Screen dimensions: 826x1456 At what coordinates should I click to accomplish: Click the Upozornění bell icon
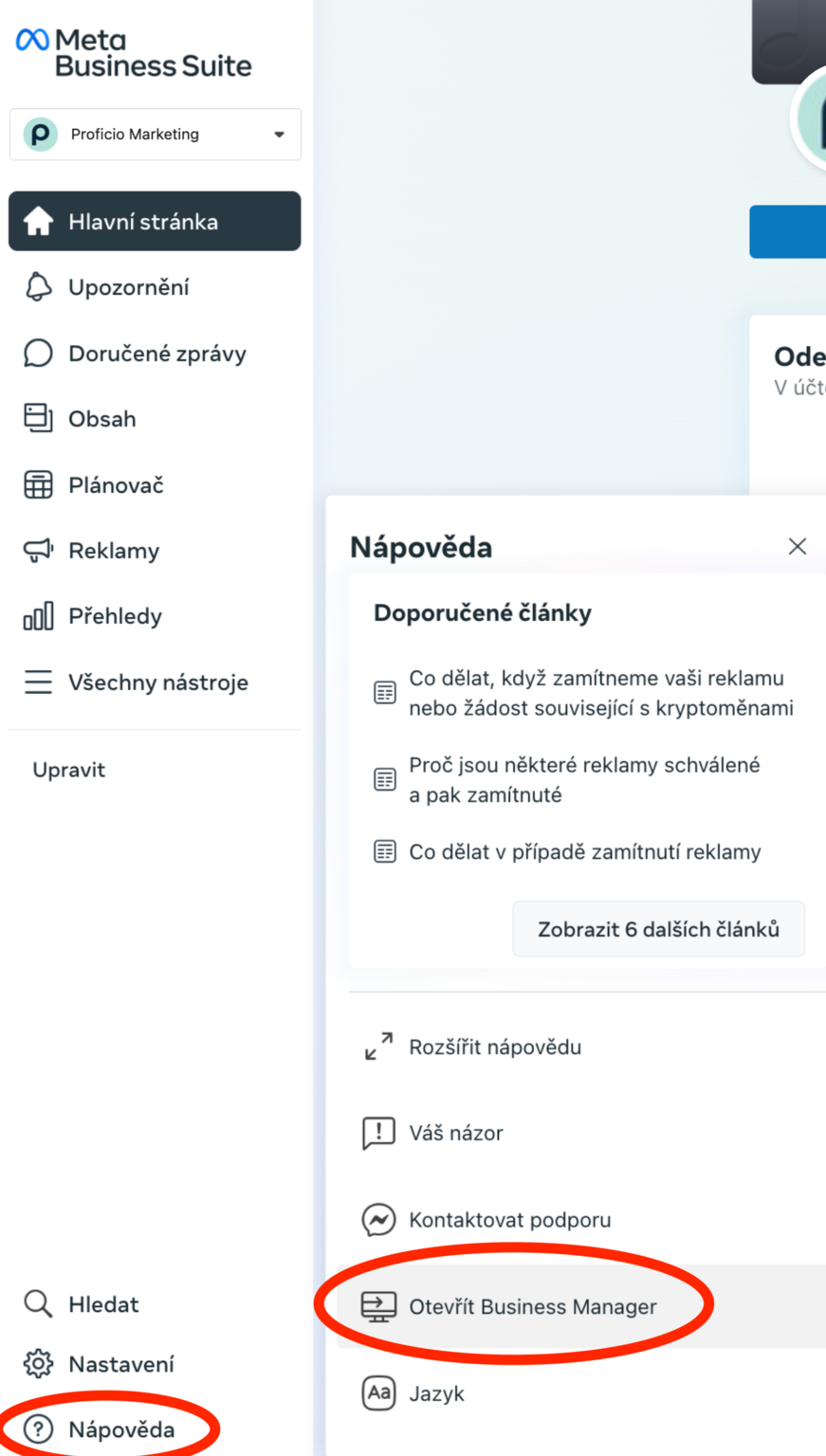[x=38, y=287]
